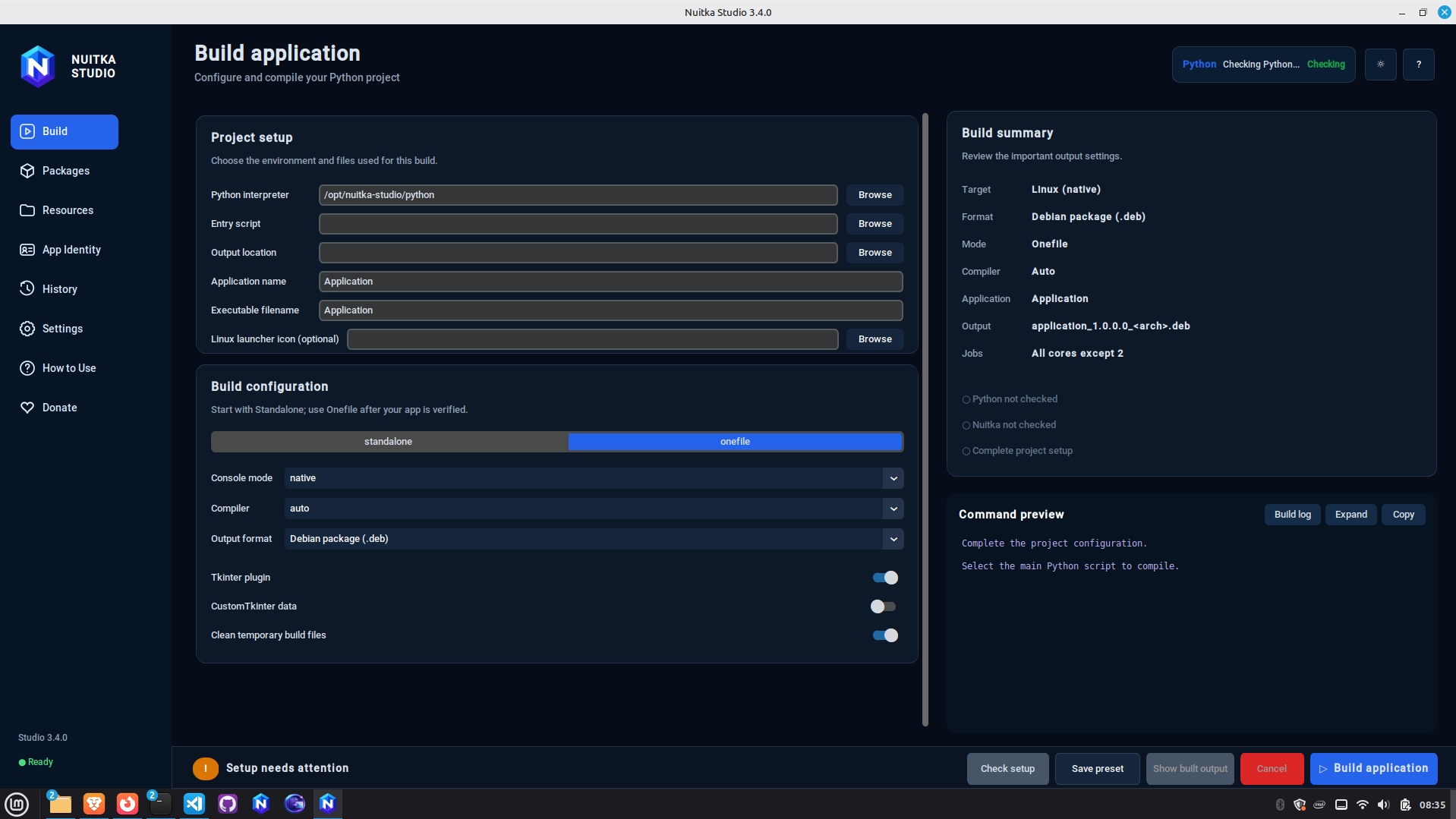Open the security shield tray icon

tap(1300, 805)
